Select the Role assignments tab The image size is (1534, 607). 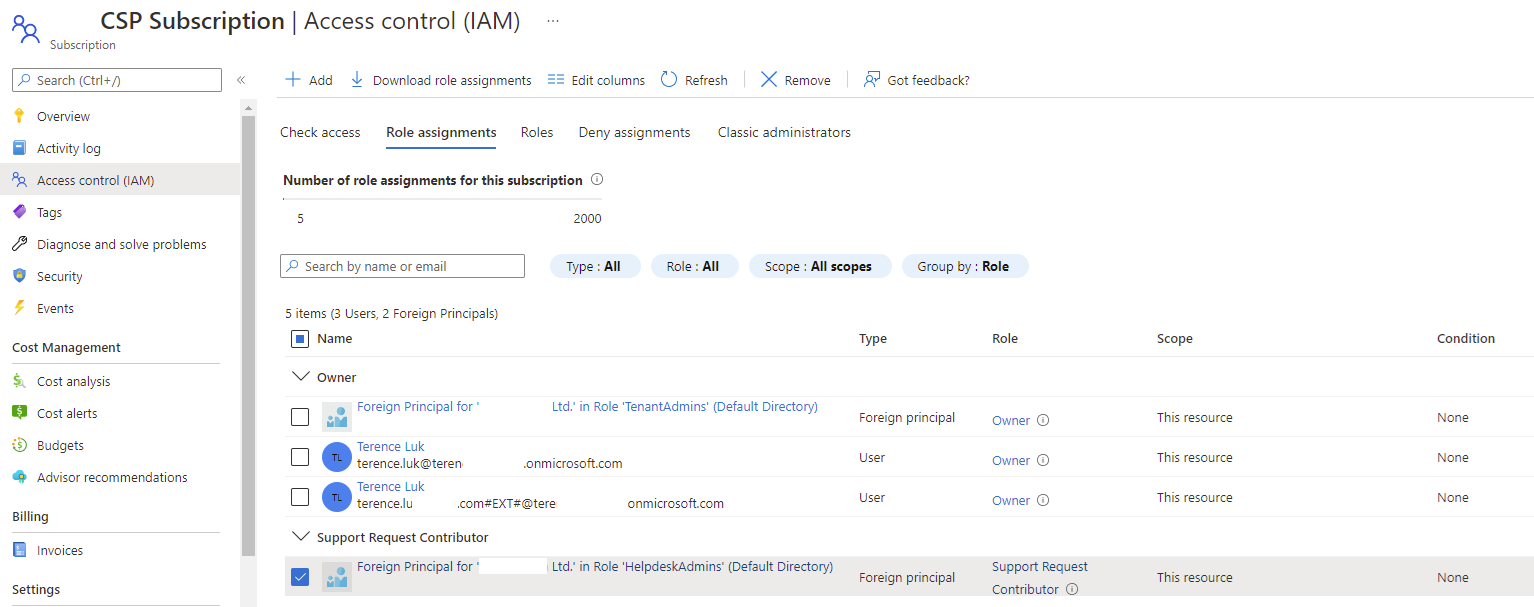[x=441, y=132]
